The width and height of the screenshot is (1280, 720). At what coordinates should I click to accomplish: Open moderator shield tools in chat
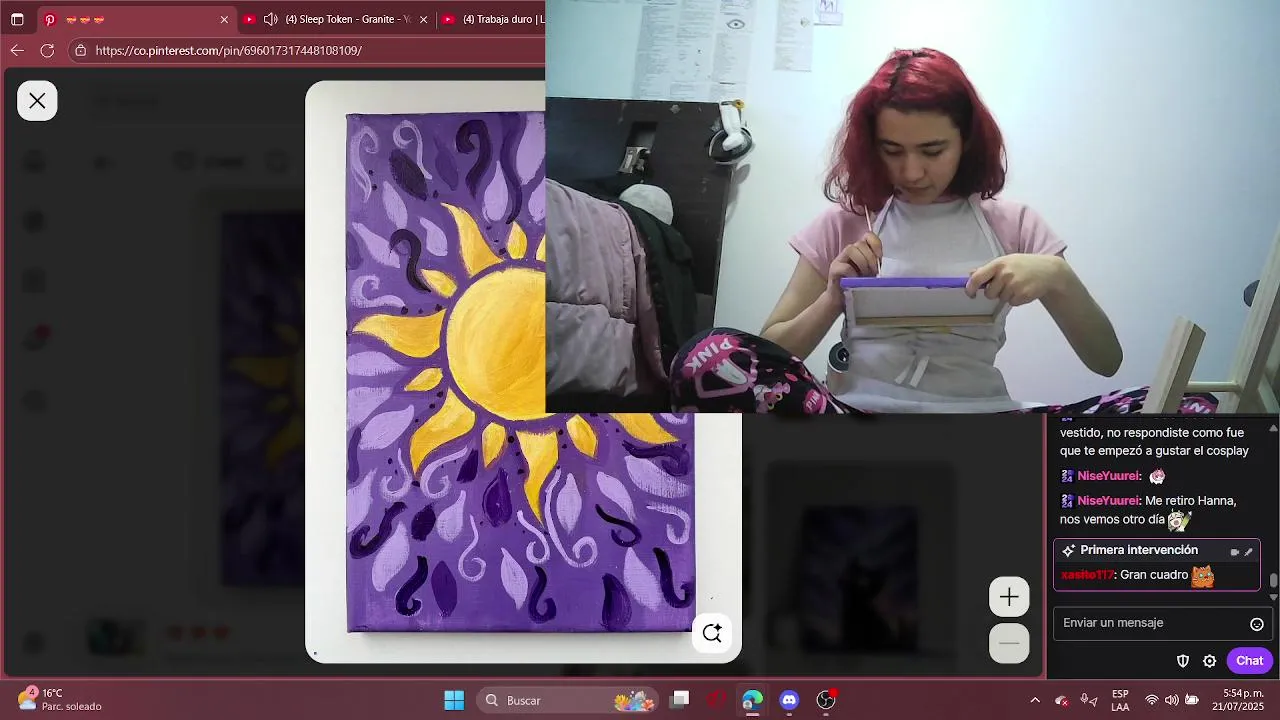[1183, 661]
